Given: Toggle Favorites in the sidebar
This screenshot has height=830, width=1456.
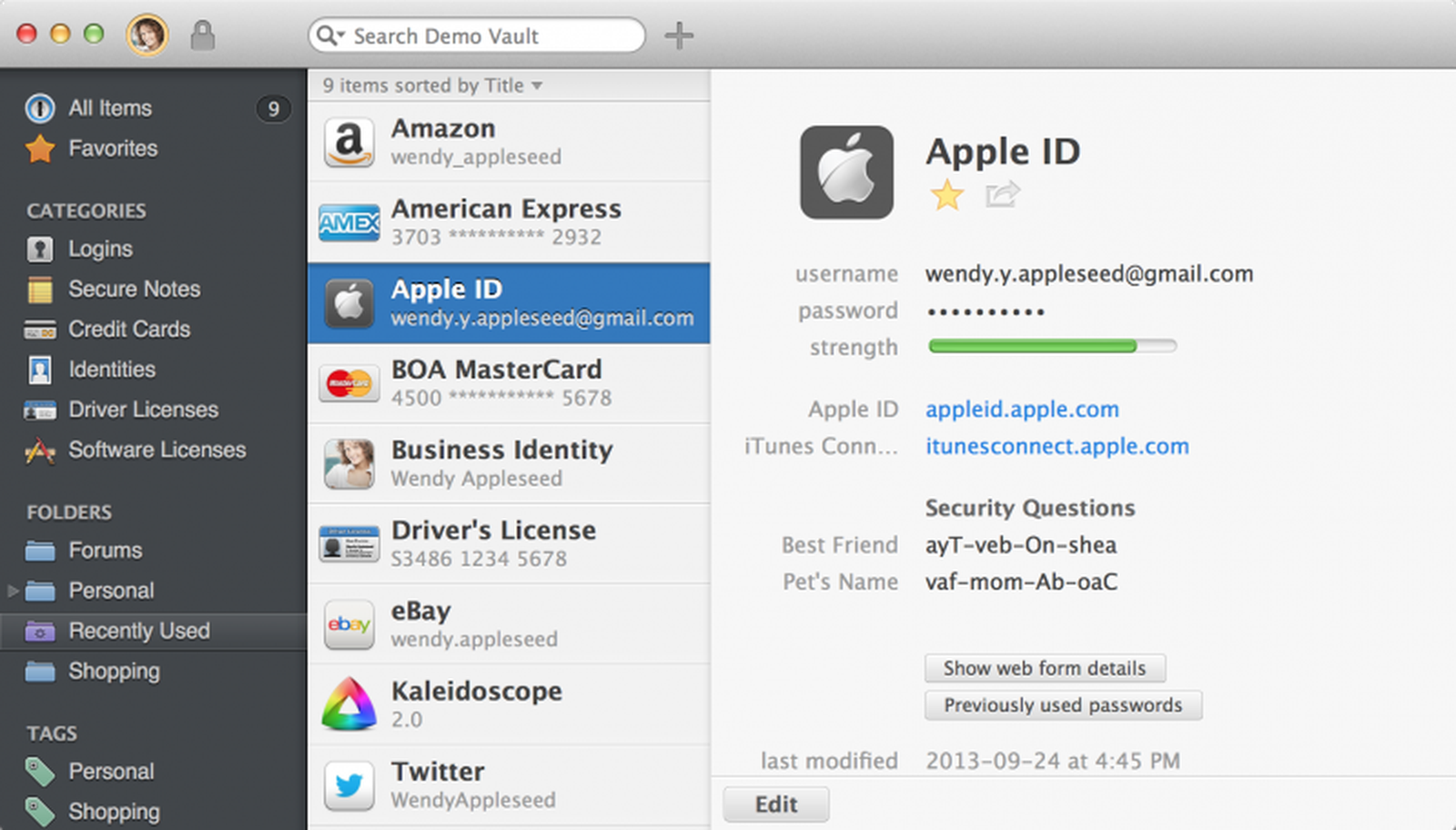Looking at the screenshot, I should [113, 148].
